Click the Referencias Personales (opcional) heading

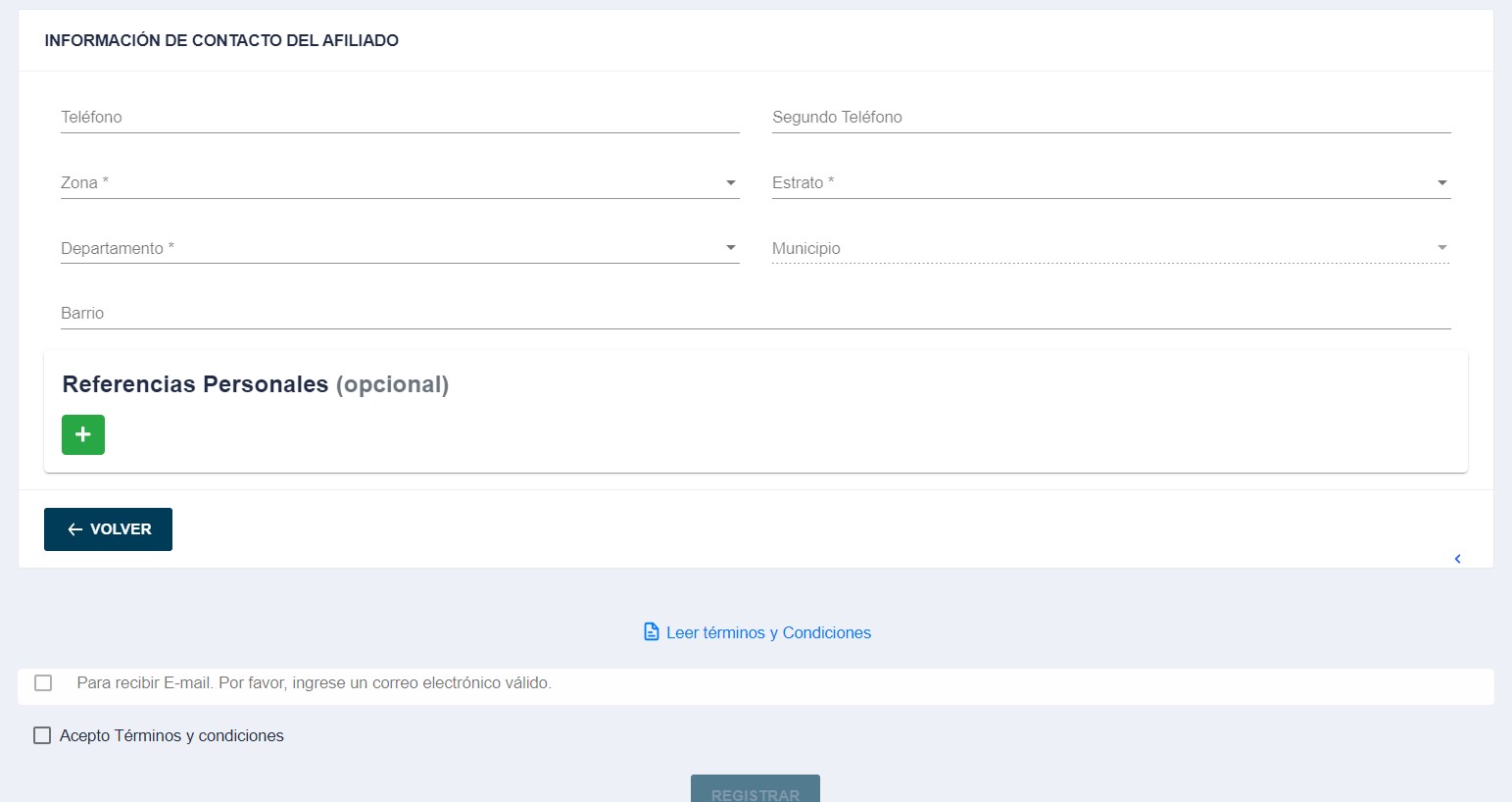[256, 384]
